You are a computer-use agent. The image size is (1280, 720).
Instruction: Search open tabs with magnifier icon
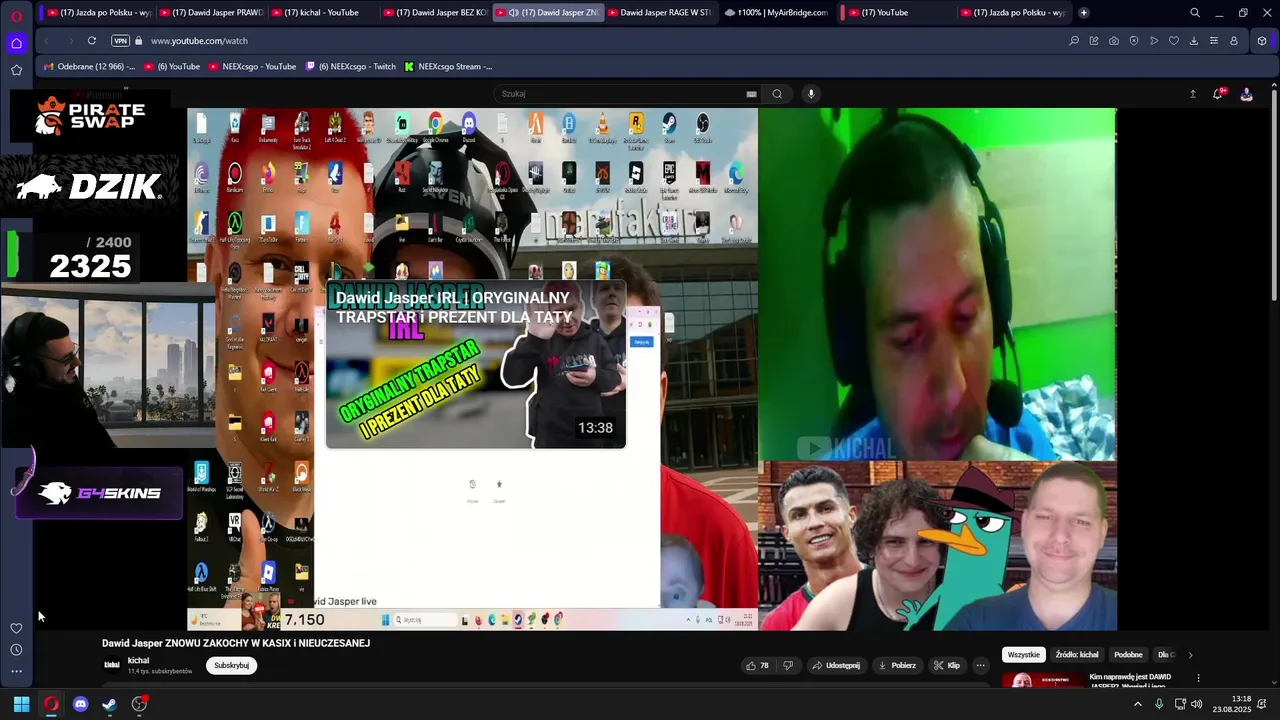pos(1195,13)
